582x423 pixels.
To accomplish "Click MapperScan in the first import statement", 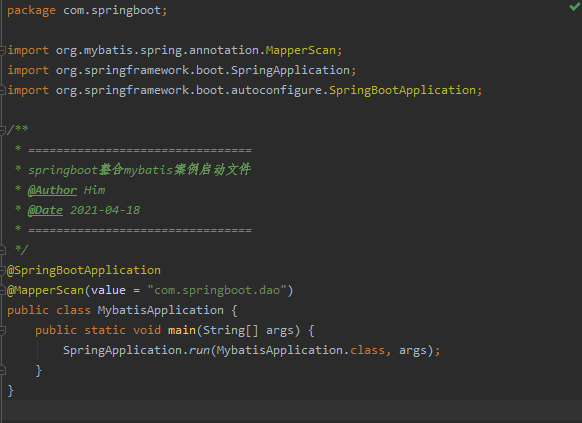I will [301, 50].
